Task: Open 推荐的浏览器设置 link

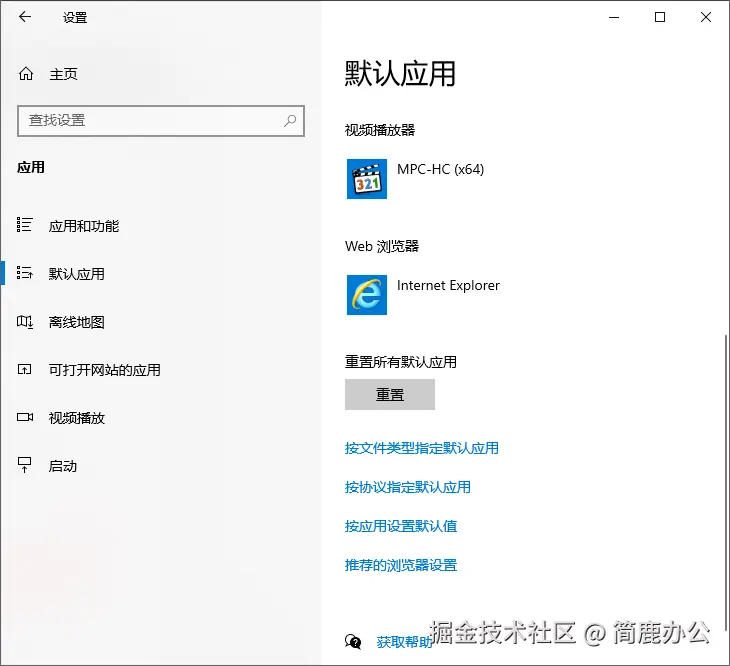Action: [x=400, y=565]
